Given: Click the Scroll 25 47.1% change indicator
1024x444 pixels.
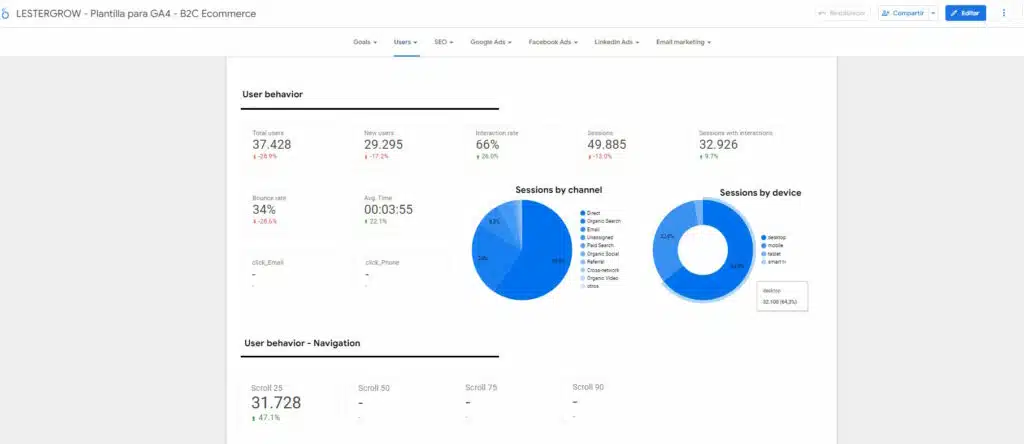Looking at the screenshot, I should (x=266, y=417).
